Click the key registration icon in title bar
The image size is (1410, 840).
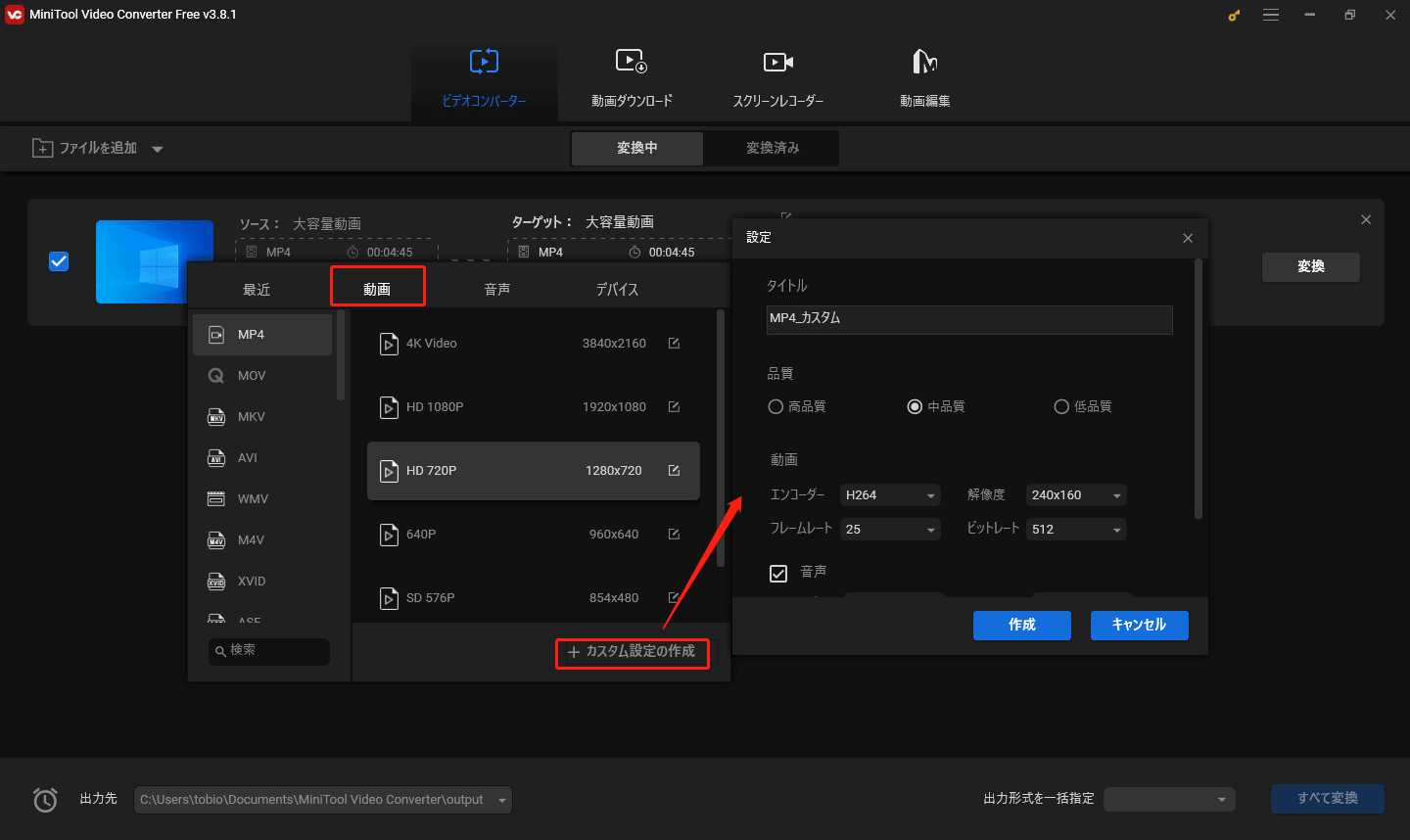(x=1234, y=15)
